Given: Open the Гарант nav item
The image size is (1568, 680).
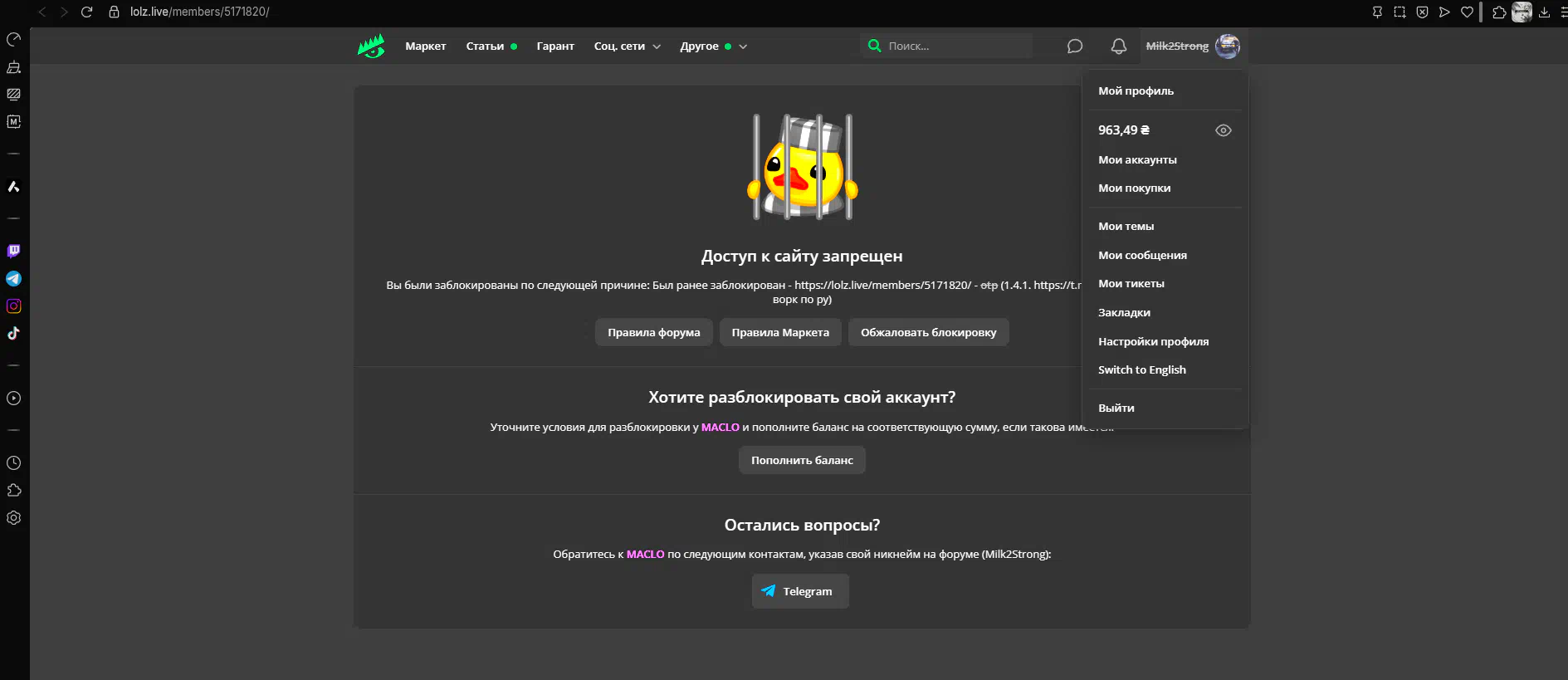Looking at the screenshot, I should pyautogui.click(x=555, y=46).
